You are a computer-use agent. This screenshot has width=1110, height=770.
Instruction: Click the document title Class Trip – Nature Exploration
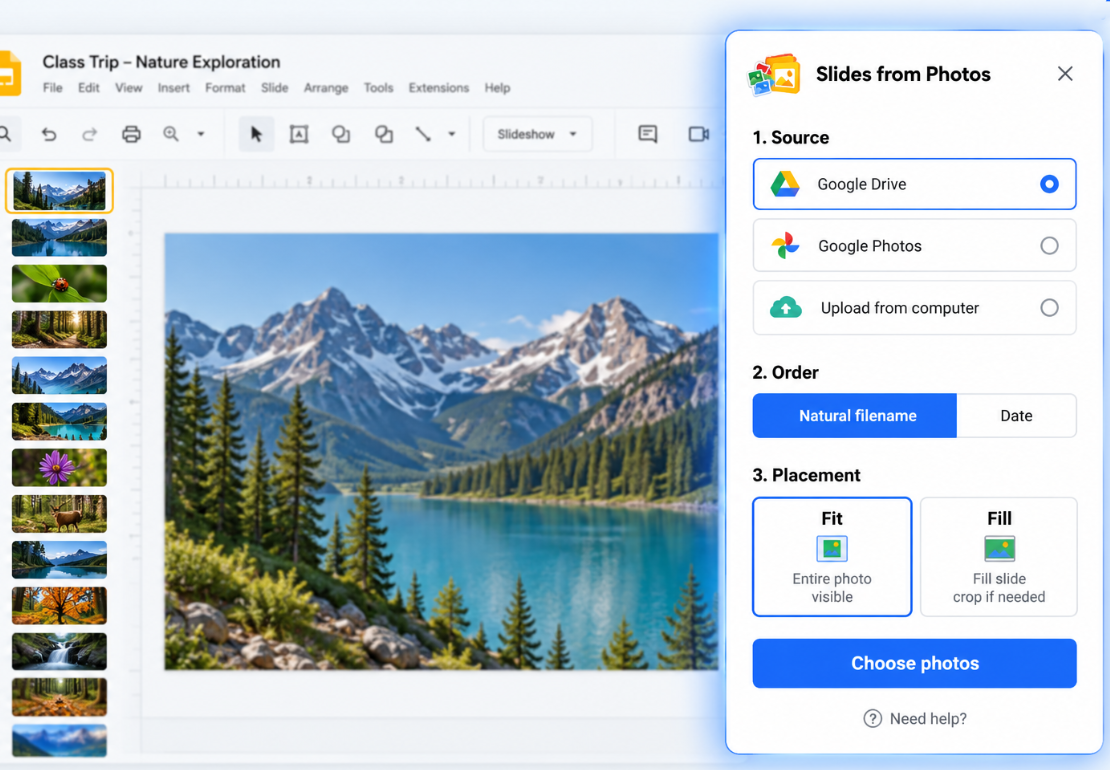(x=161, y=62)
